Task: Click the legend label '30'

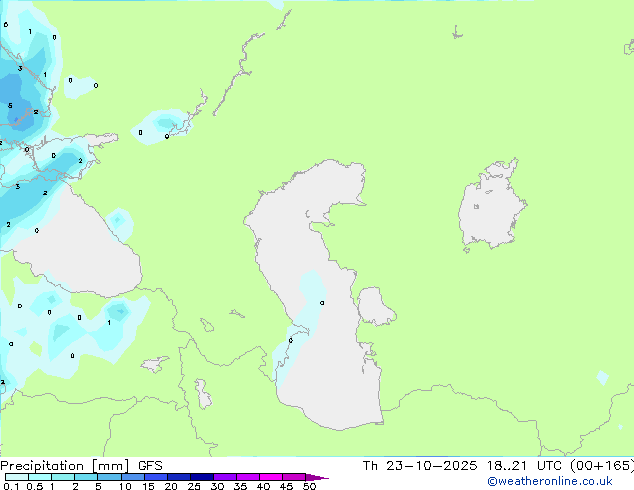Action: coord(218,486)
